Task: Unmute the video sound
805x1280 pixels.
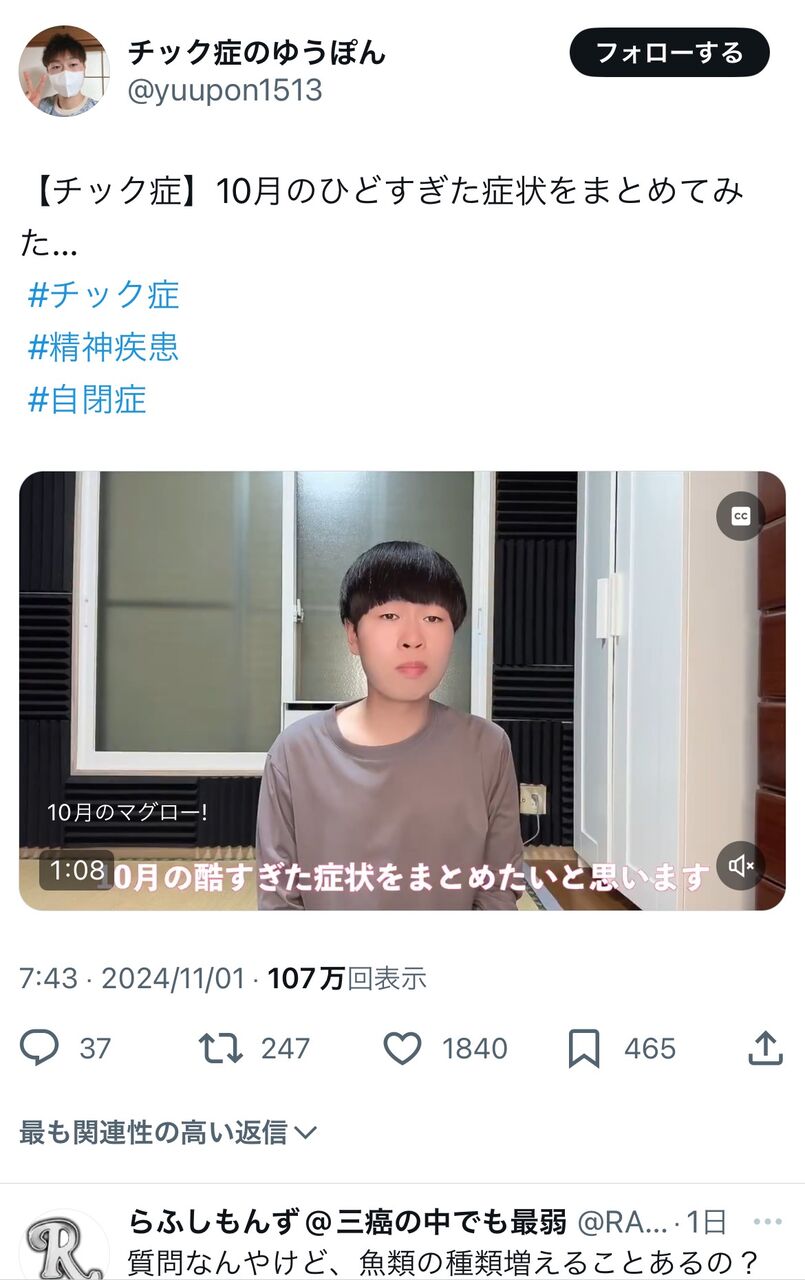Action: [x=741, y=866]
